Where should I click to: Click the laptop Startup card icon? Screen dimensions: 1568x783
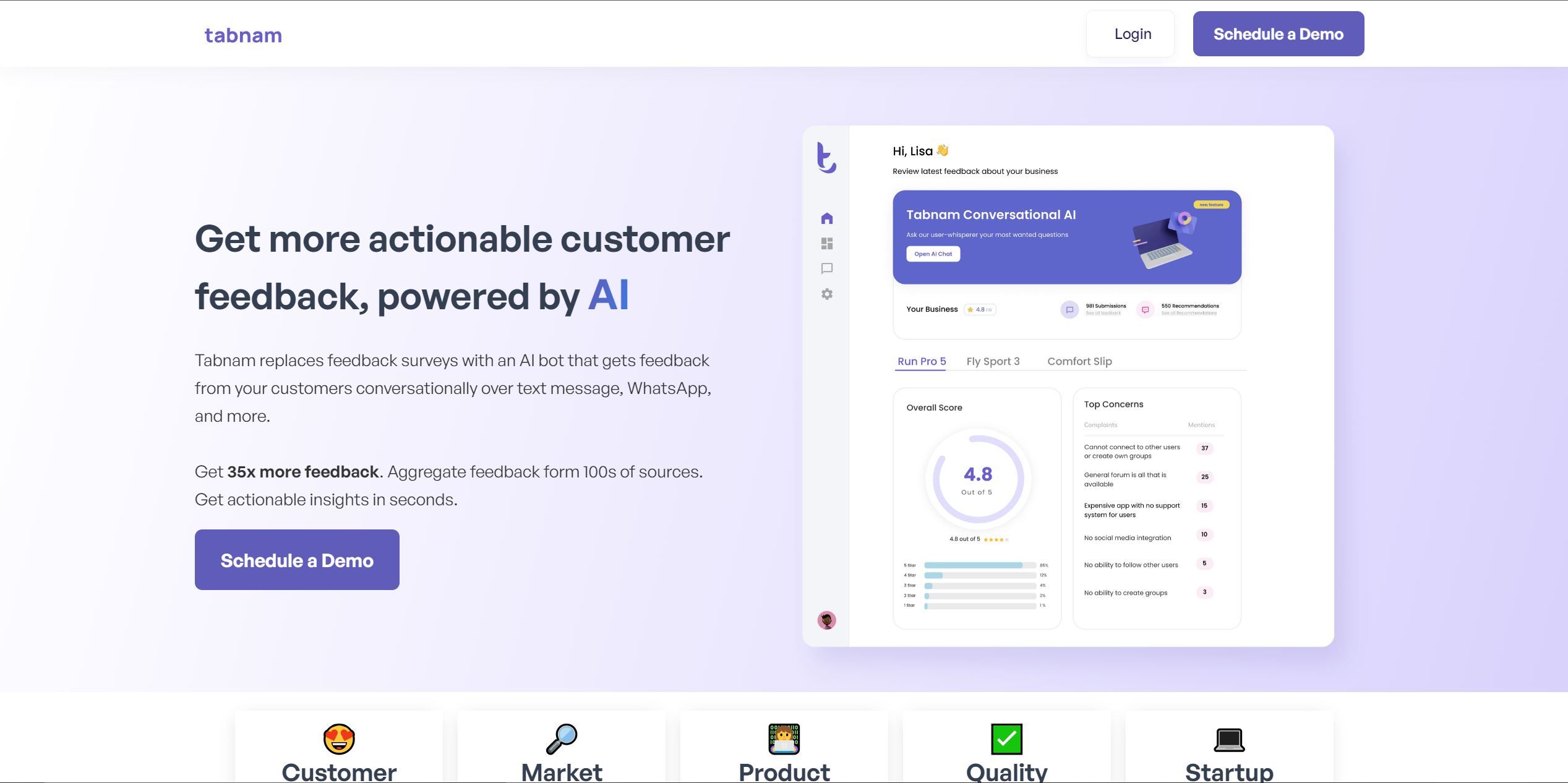click(x=1229, y=739)
